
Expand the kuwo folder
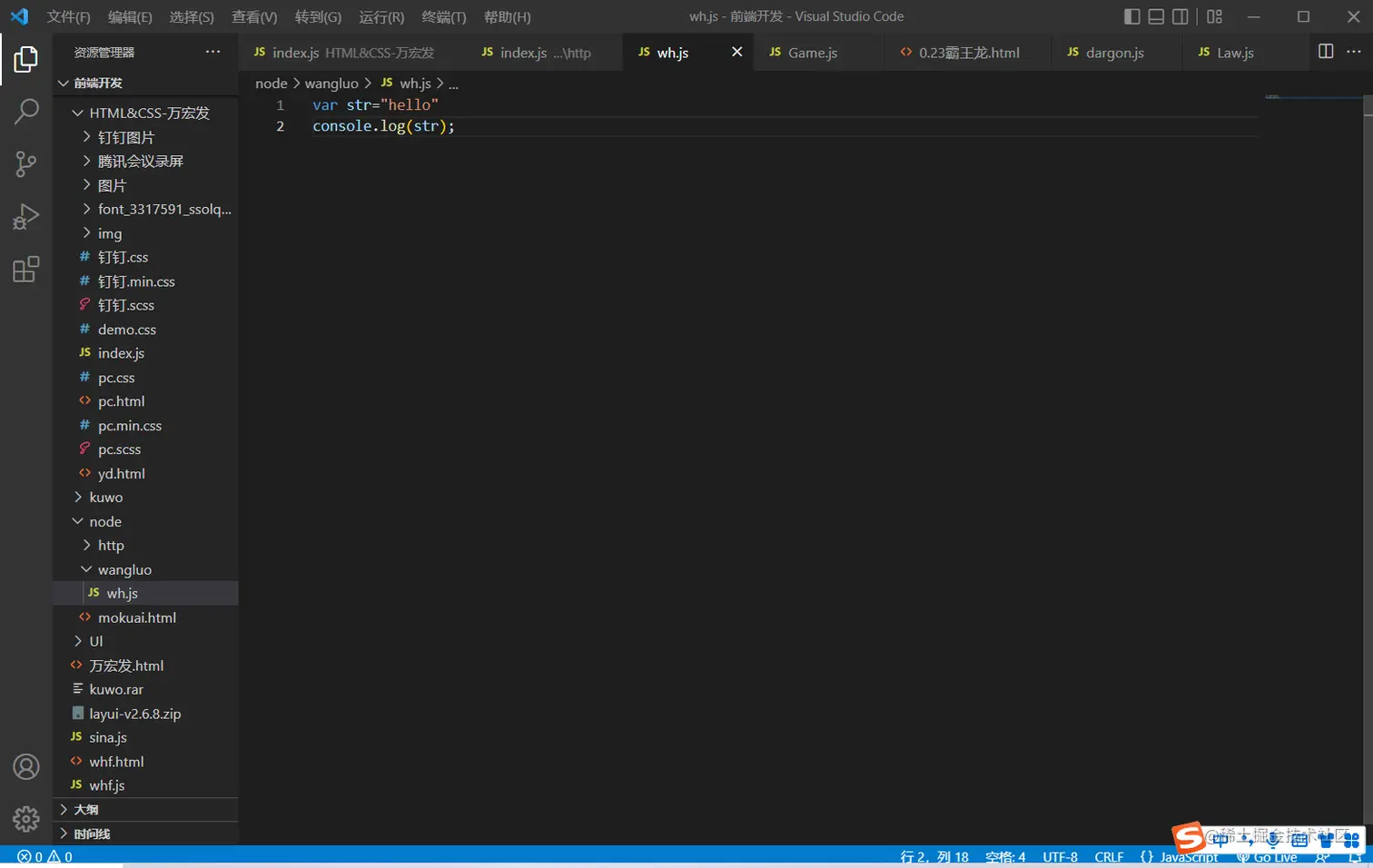pyautogui.click(x=145, y=498)
